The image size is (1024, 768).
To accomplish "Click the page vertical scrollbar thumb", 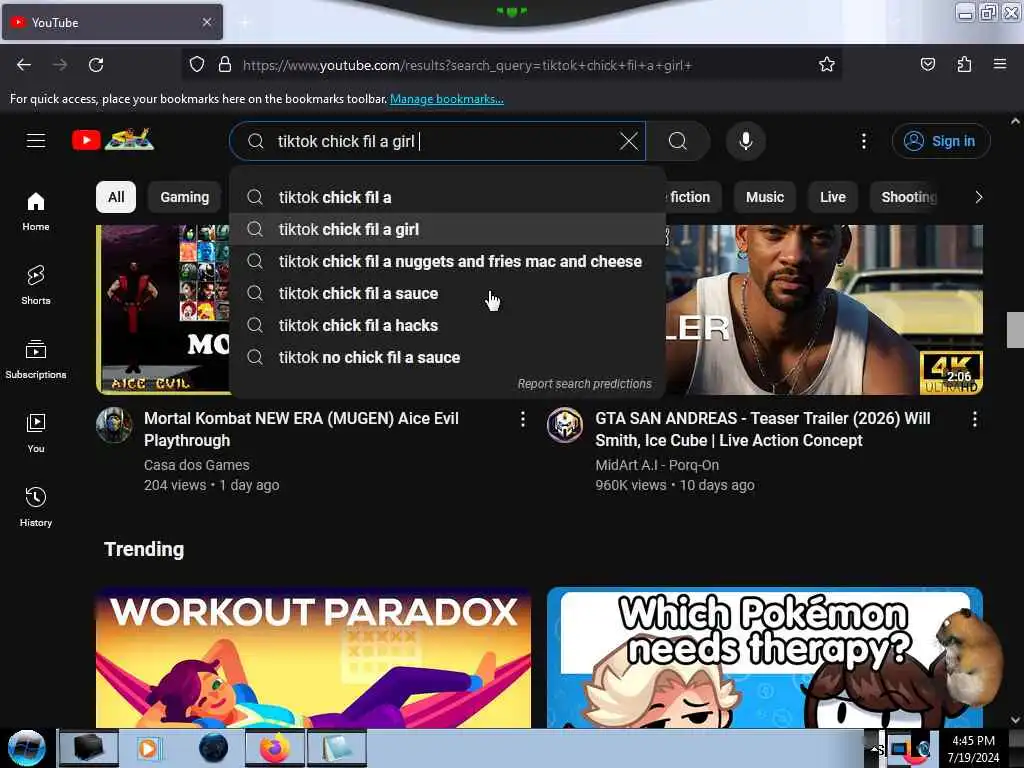I will tap(1015, 330).
